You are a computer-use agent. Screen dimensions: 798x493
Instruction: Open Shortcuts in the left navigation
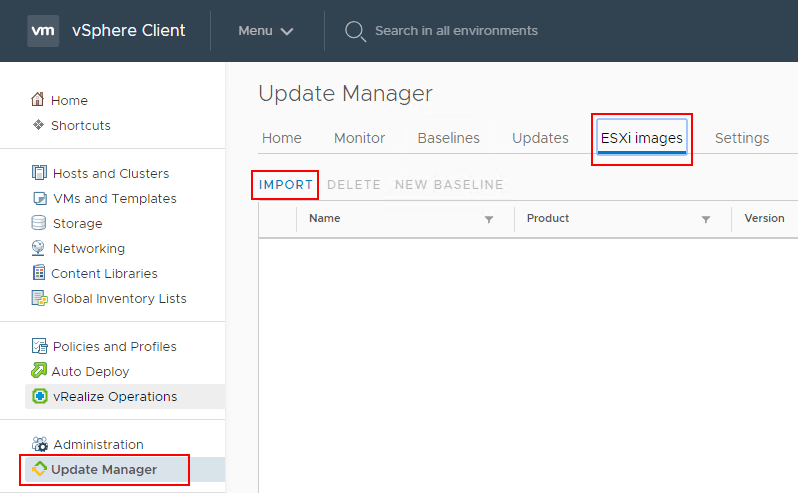point(80,125)
